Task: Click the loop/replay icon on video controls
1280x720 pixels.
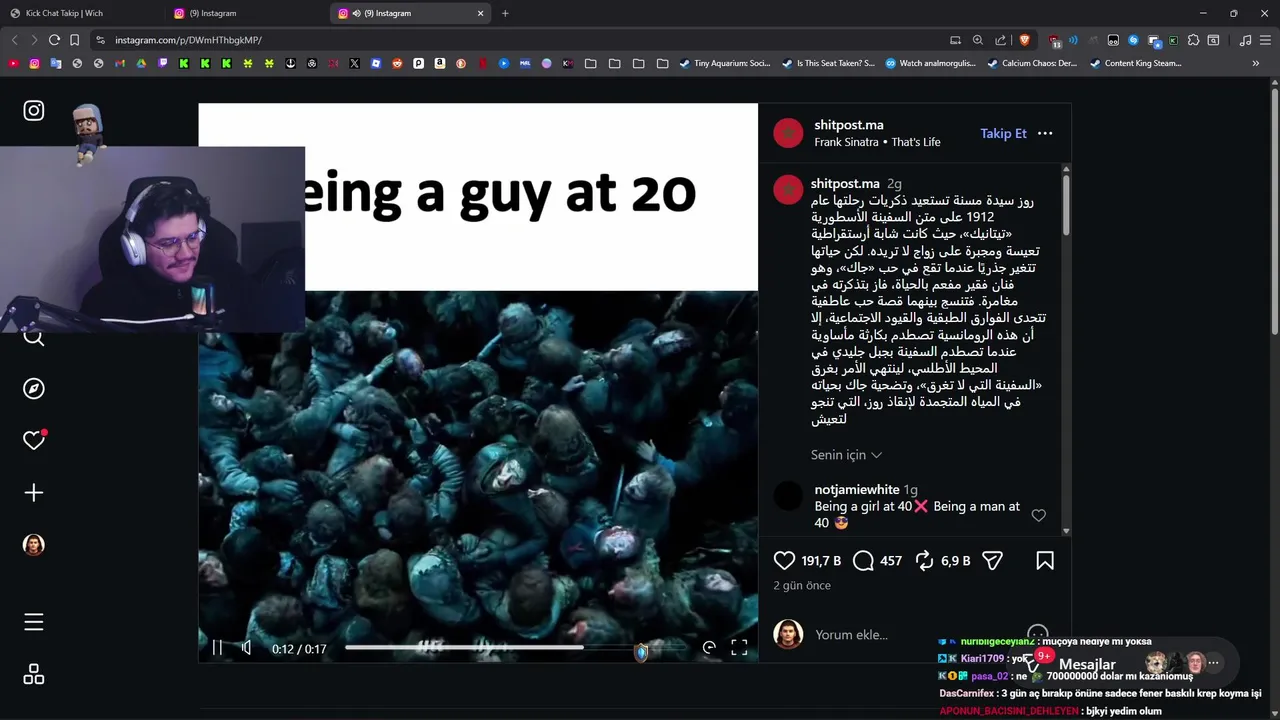Action: point(709,648)
